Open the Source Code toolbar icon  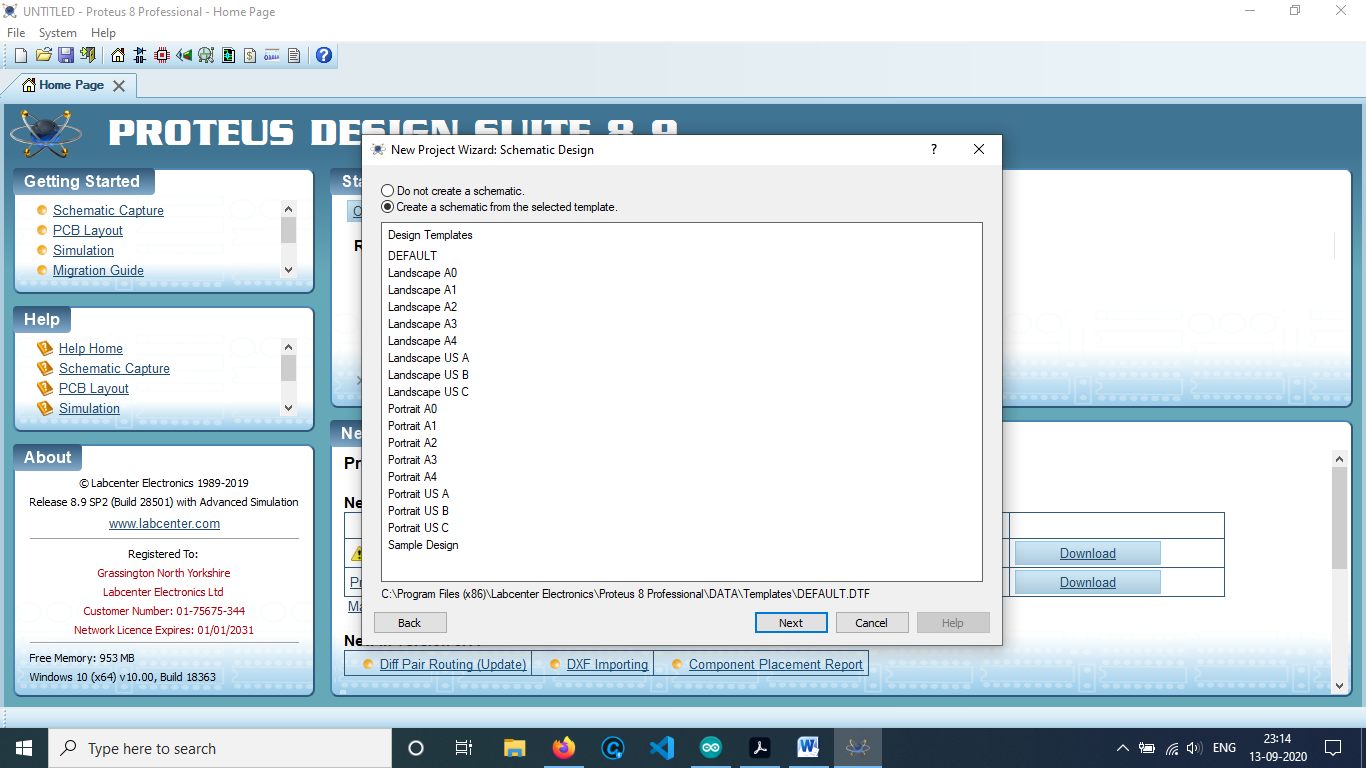pyautogui.click(x=272, y=55)
